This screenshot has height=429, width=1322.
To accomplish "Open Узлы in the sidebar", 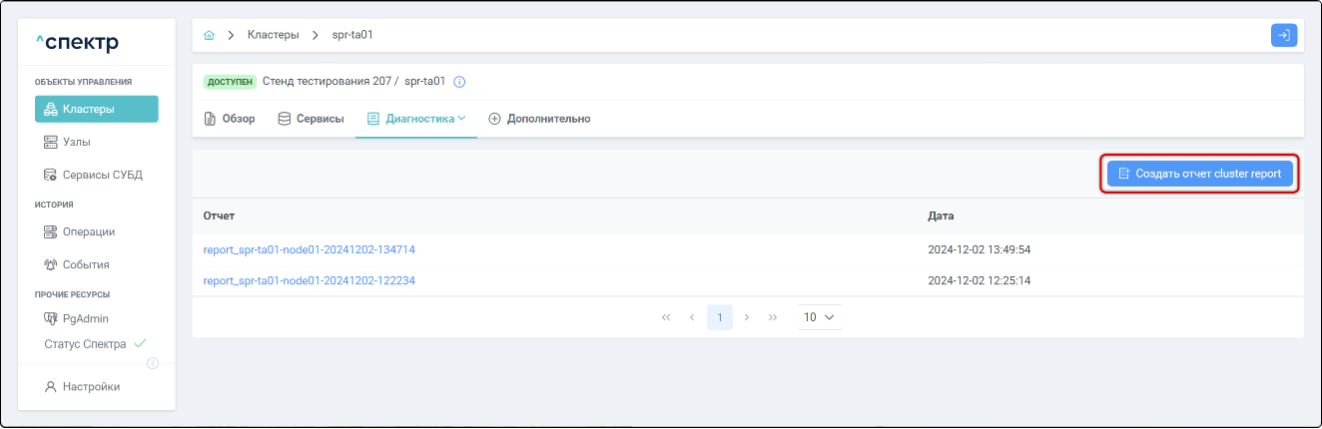I will pos(77,142).
